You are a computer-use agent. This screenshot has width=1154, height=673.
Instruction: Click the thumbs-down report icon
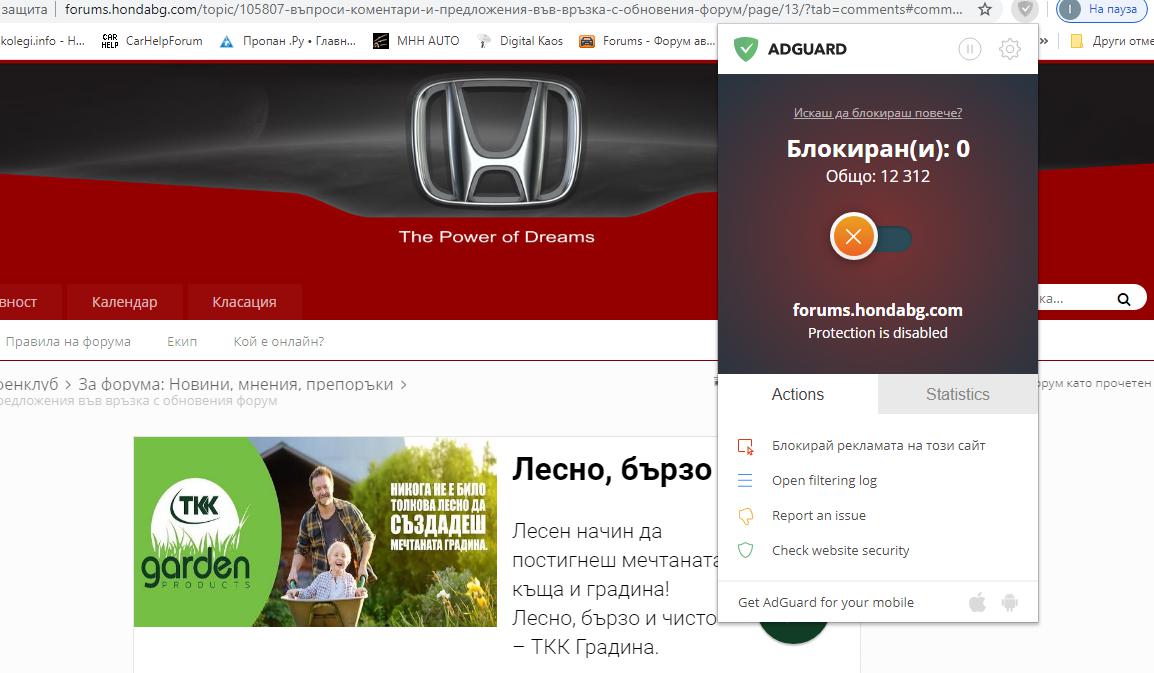[746, 515]
